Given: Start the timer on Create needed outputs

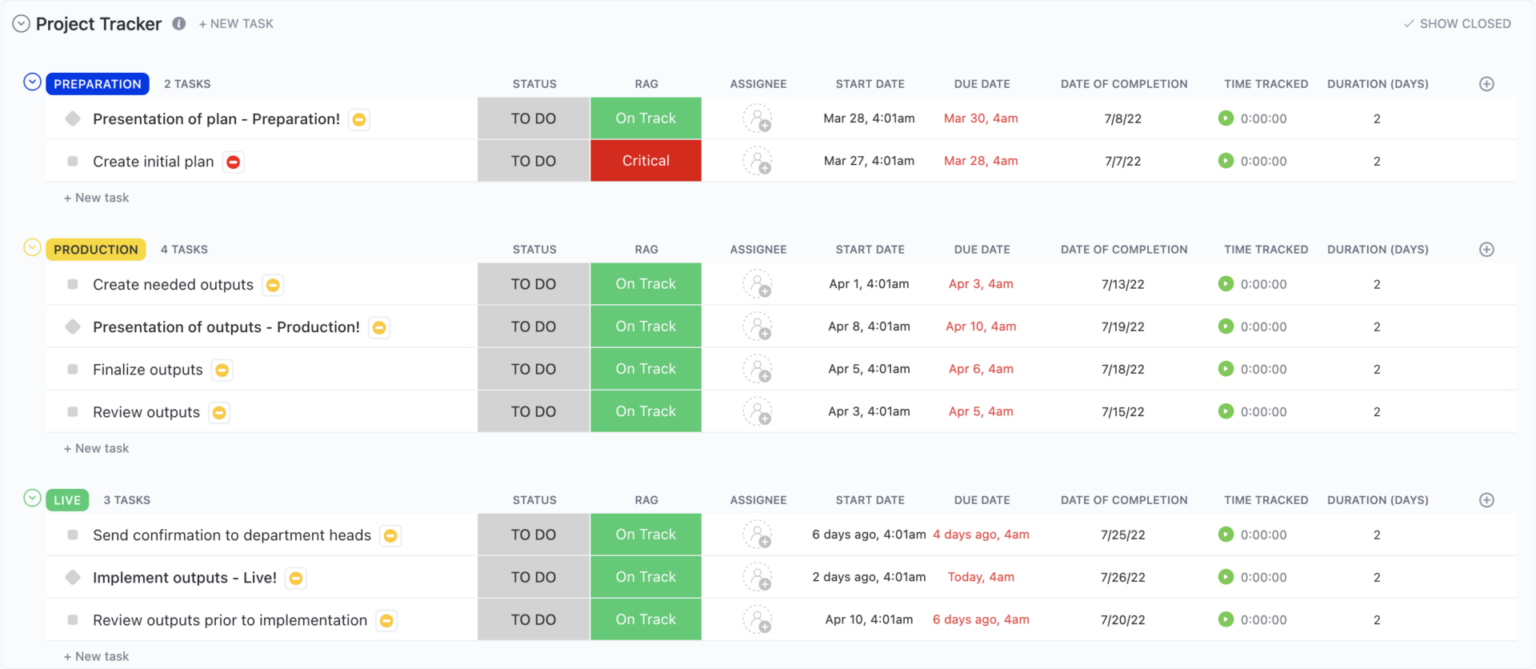Looking at the screenshot, I should [x=1226, y=283].
